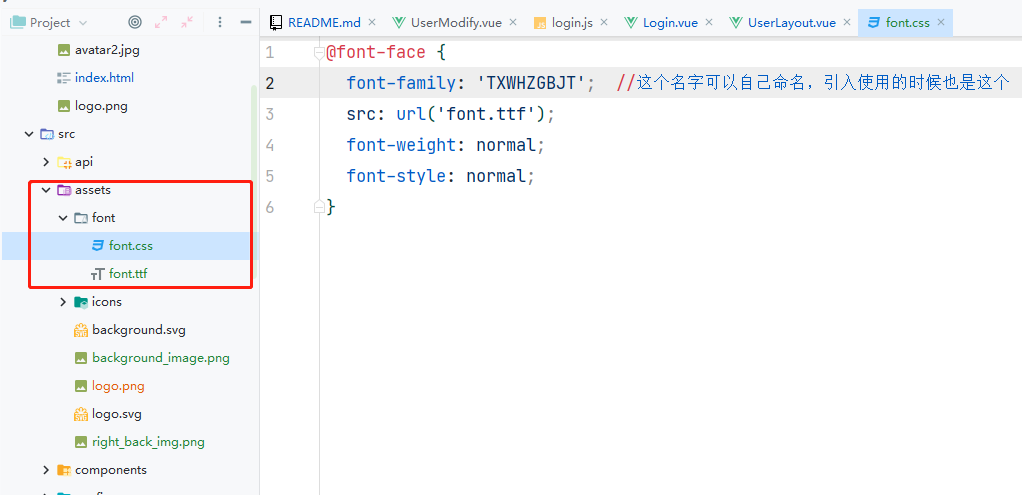Click the index.html file icon
The height and width of the screenshot is (495, 1022).
point(63,78)
